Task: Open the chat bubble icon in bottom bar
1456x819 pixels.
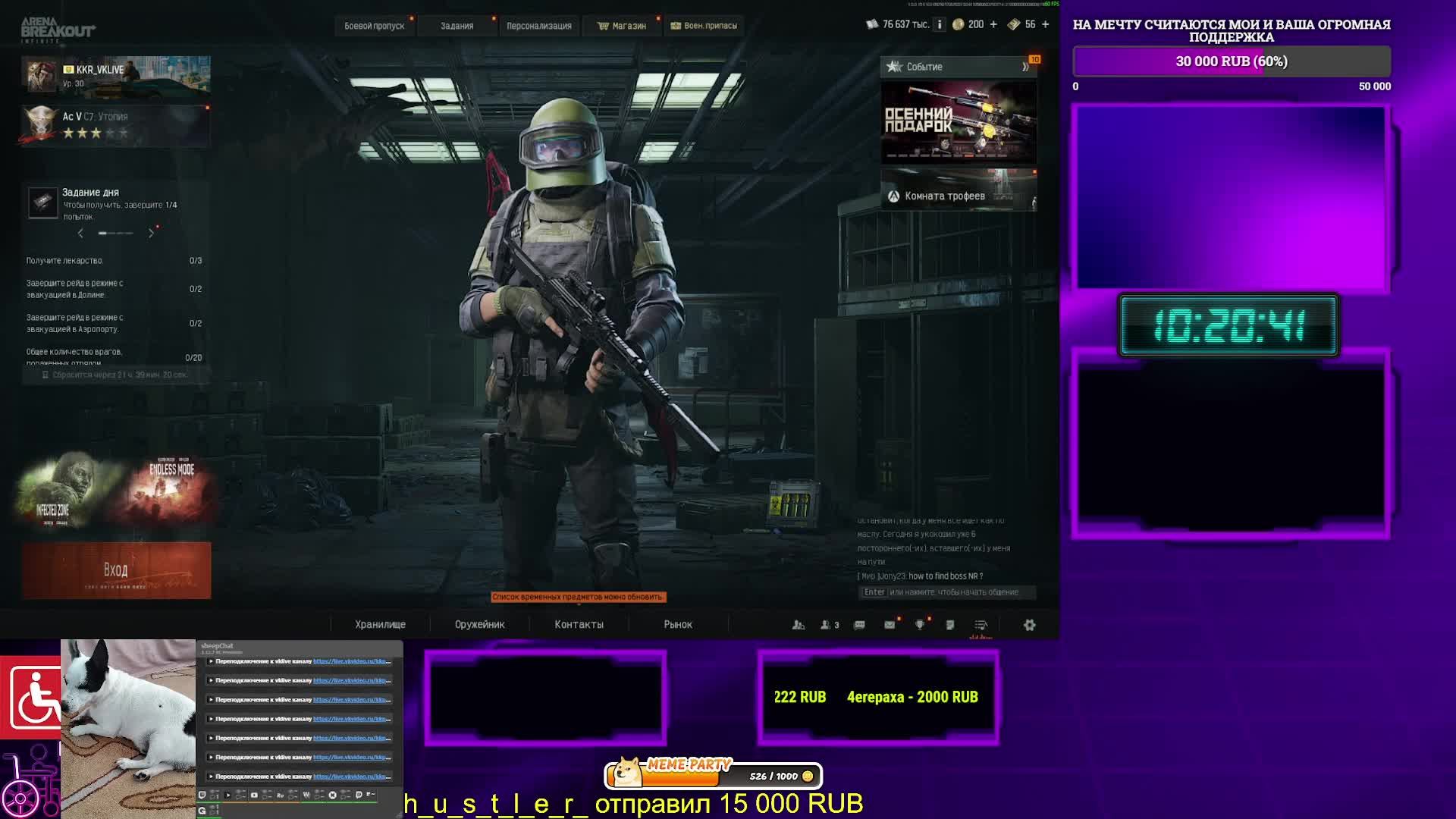Action: click(x=859, y=625)
